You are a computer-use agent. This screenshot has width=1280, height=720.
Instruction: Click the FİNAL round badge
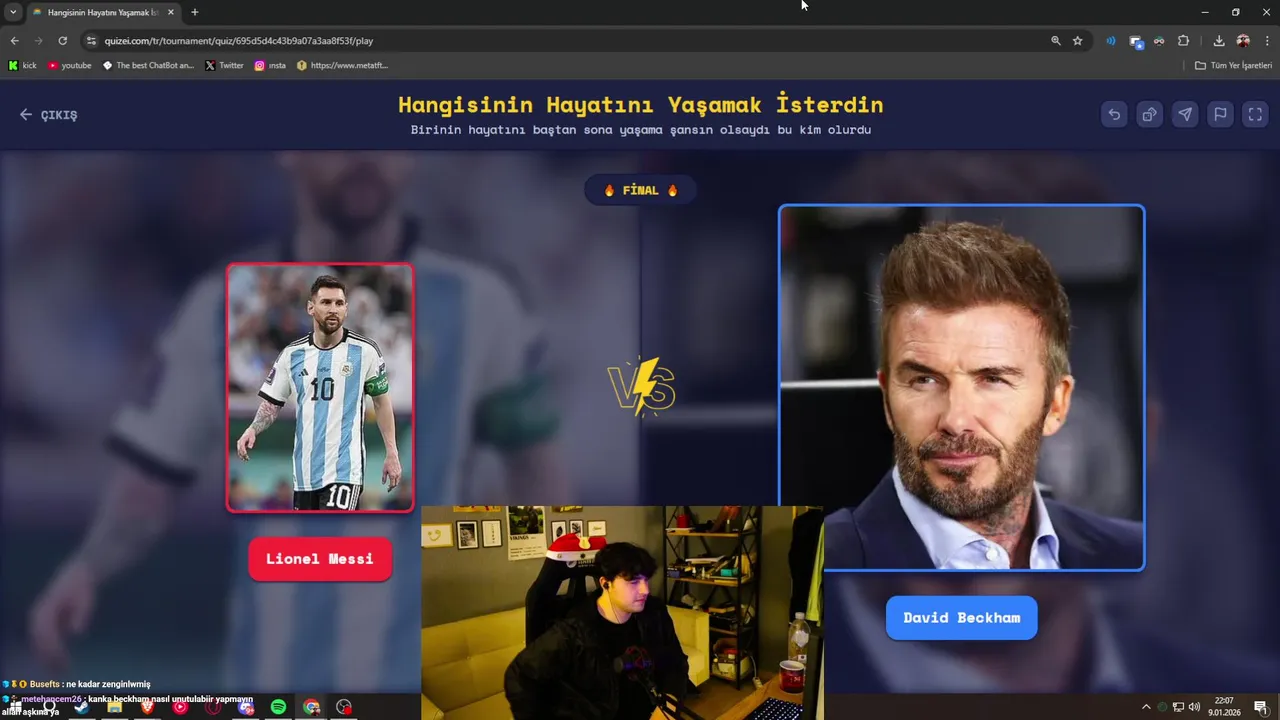pos(640,190)
